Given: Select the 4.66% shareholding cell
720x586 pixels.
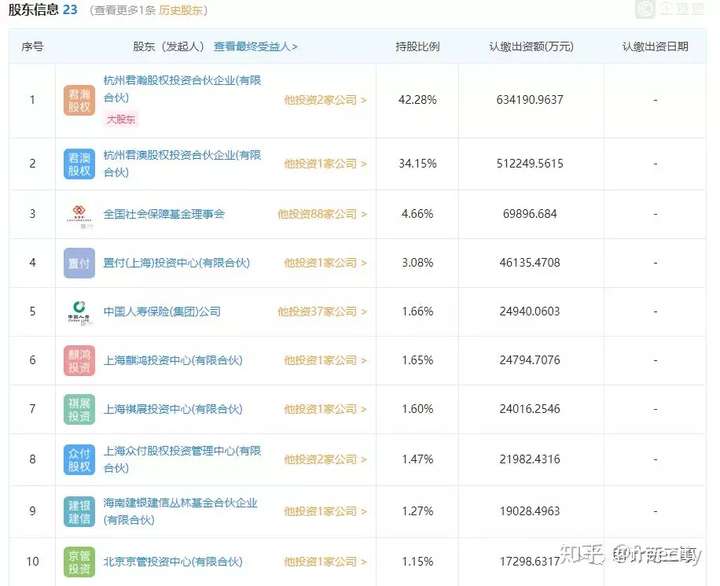Looking at the screenshot, I should [x=417, y=214].
